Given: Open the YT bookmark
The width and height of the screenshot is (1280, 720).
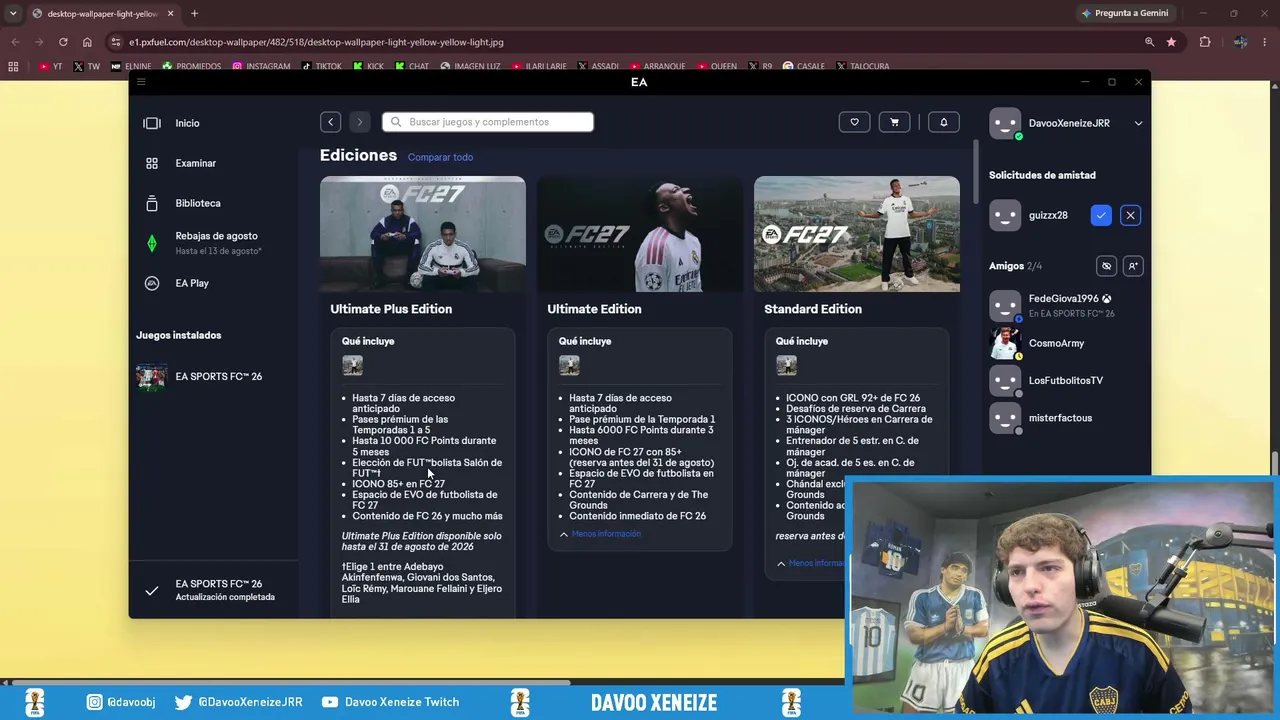Looking at the screenshot, I should click(x=50, y=67).
